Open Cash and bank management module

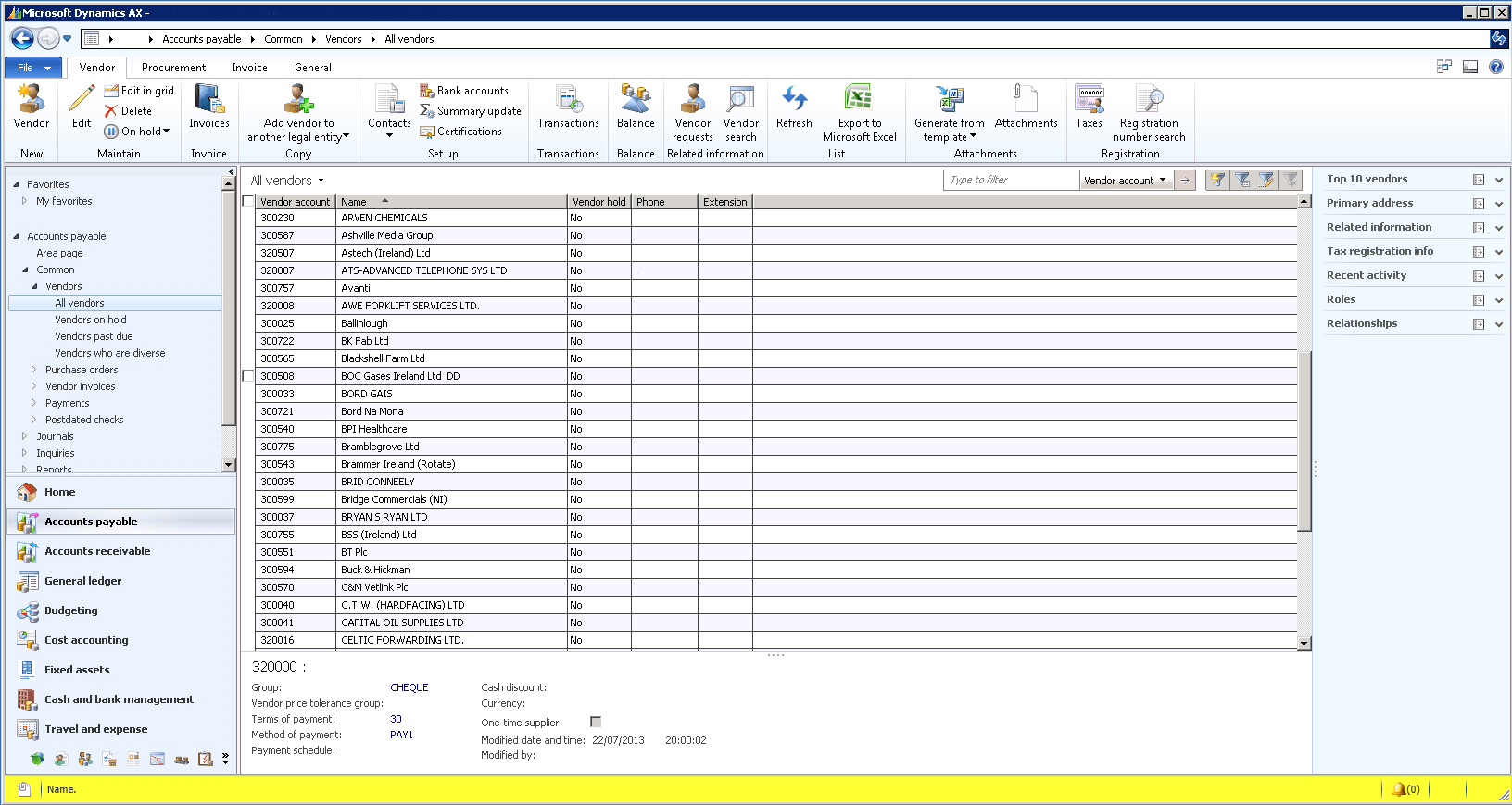pyautogui.click(x=121, y=699)
